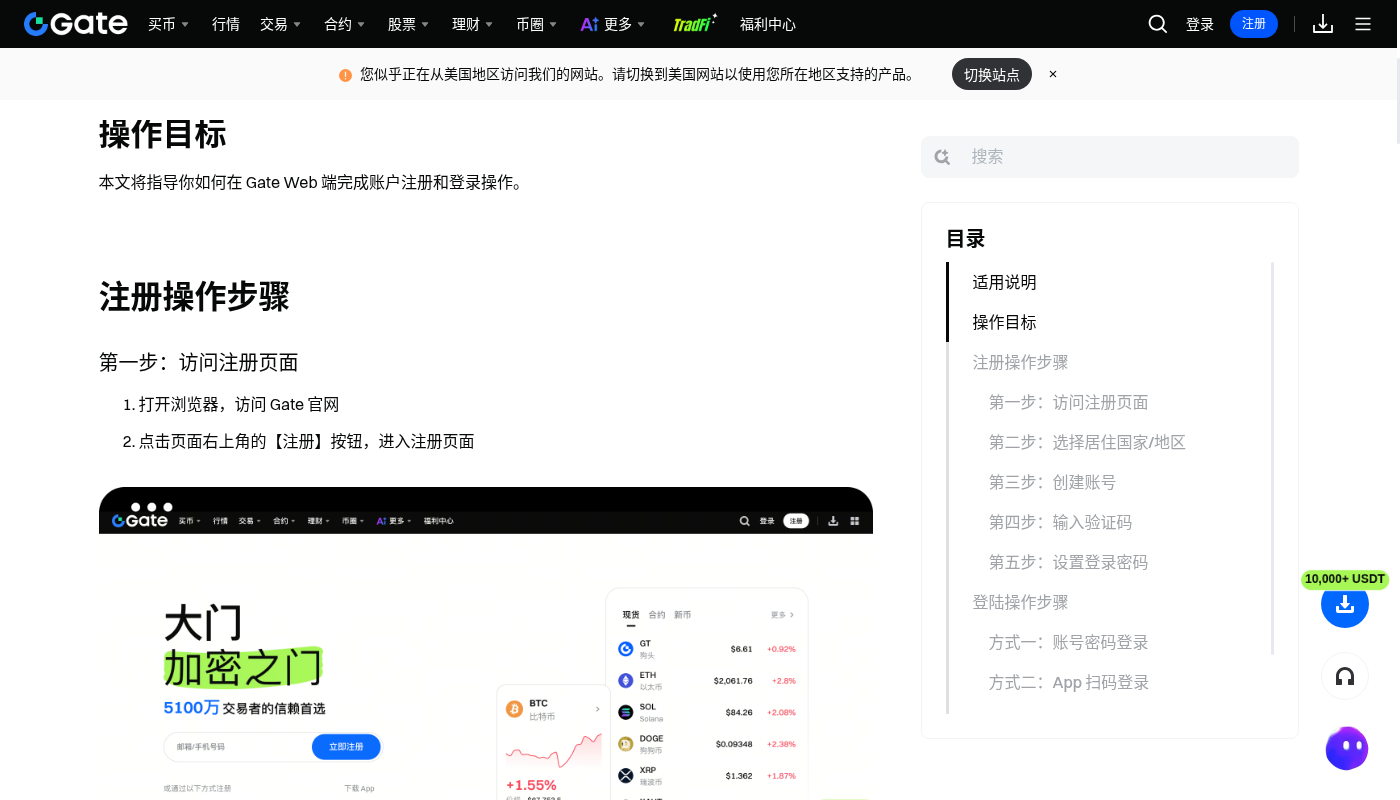The height and width of the screenshot is (800, 1400).
Task: Click the registration page tutorial screenshot
Action: point(486,643)
